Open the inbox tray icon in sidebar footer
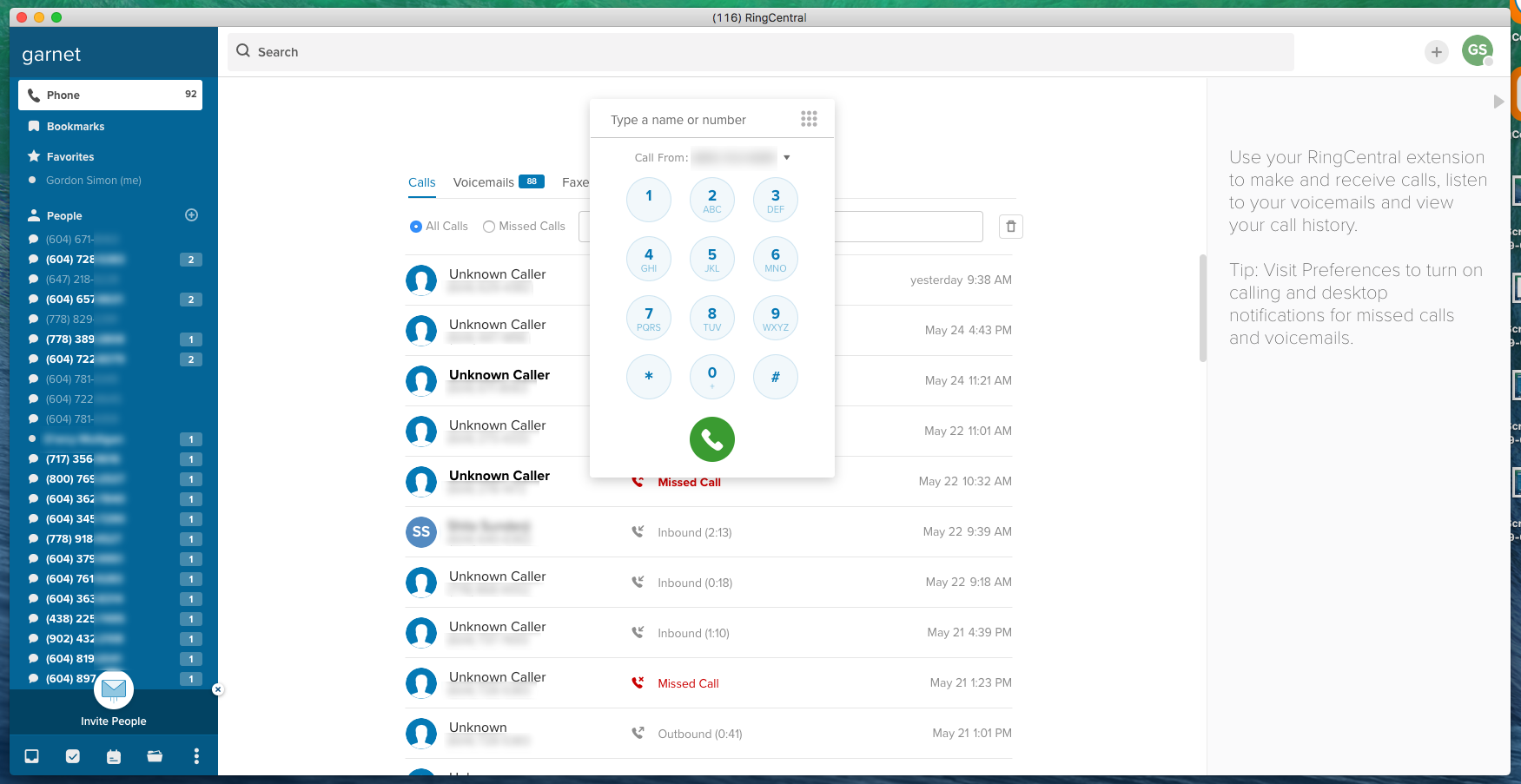The height and width of the screenshot is (784, 1521). point(32,756)
